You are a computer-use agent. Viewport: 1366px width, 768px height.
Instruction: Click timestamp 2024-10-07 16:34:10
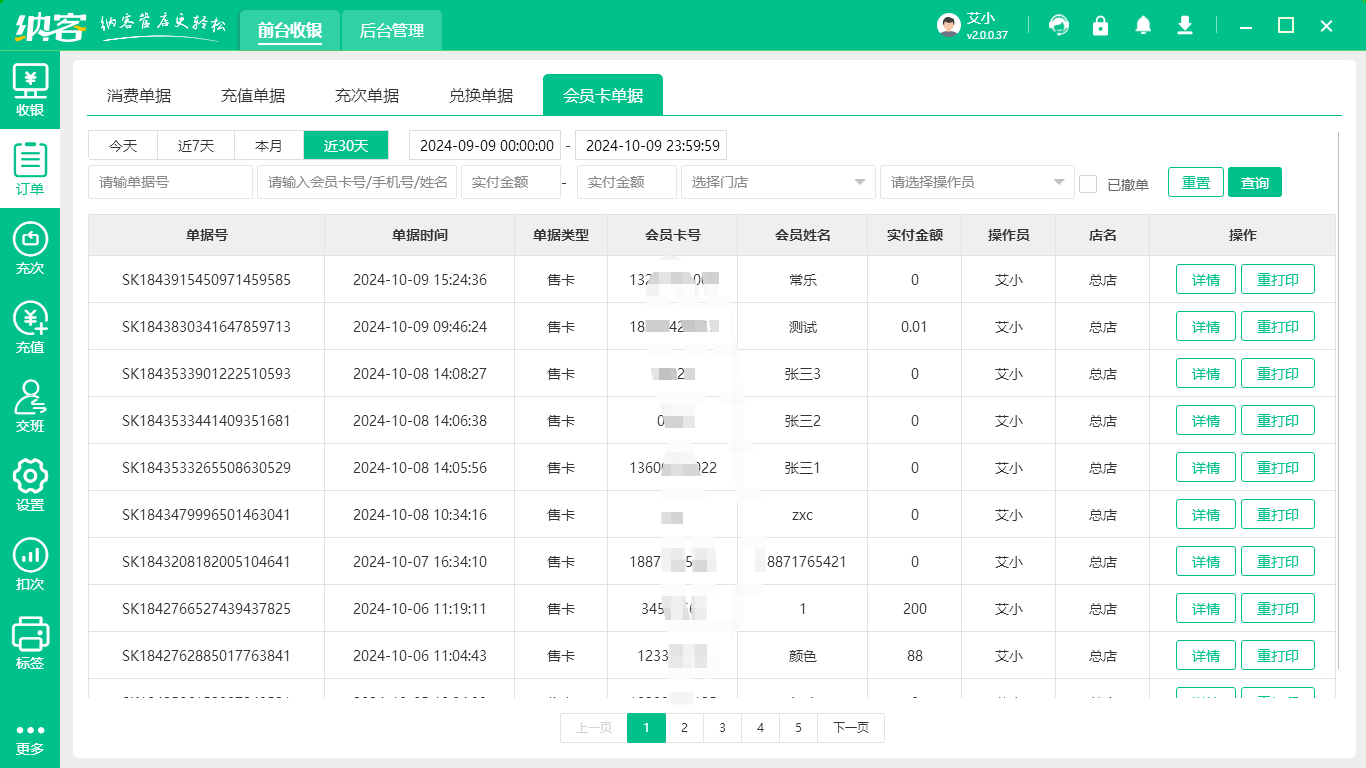(x=420, y=562)
